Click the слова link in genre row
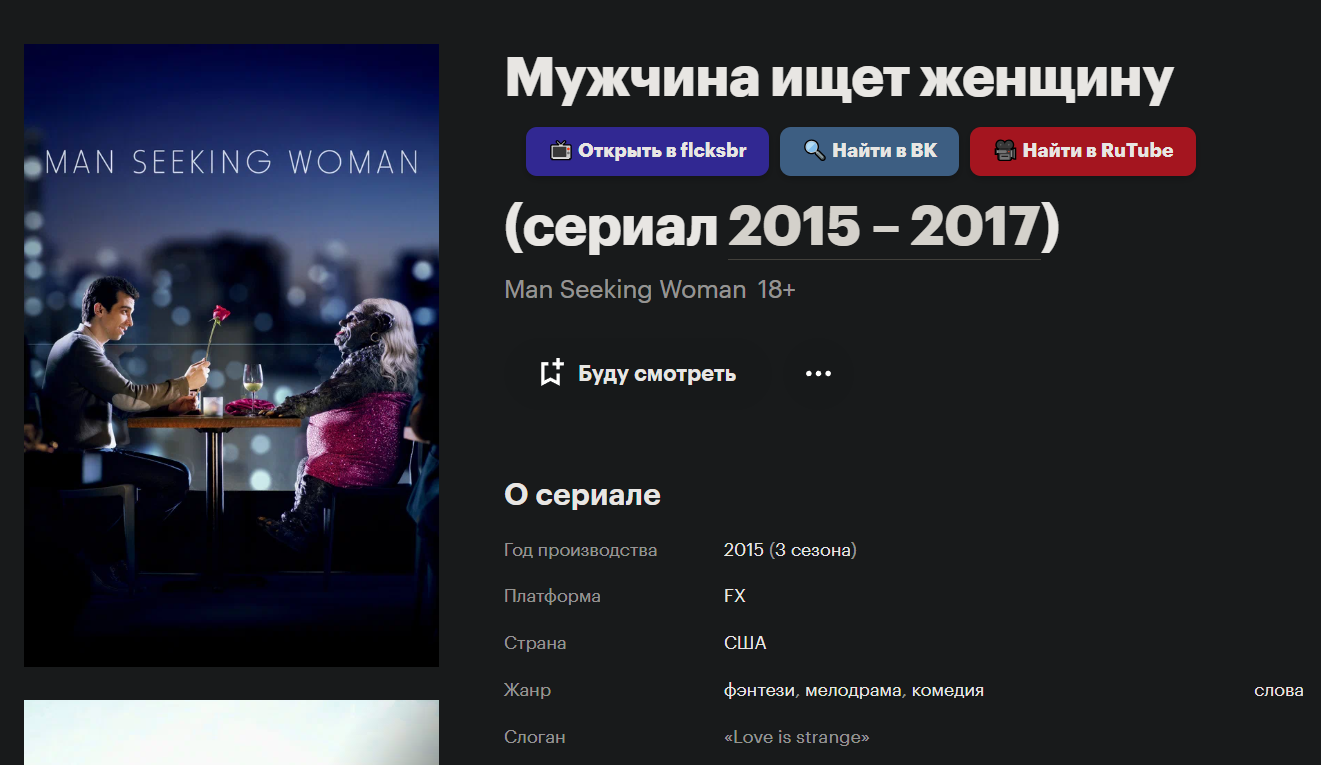 pyautogui.click(x=1279, y=690)
